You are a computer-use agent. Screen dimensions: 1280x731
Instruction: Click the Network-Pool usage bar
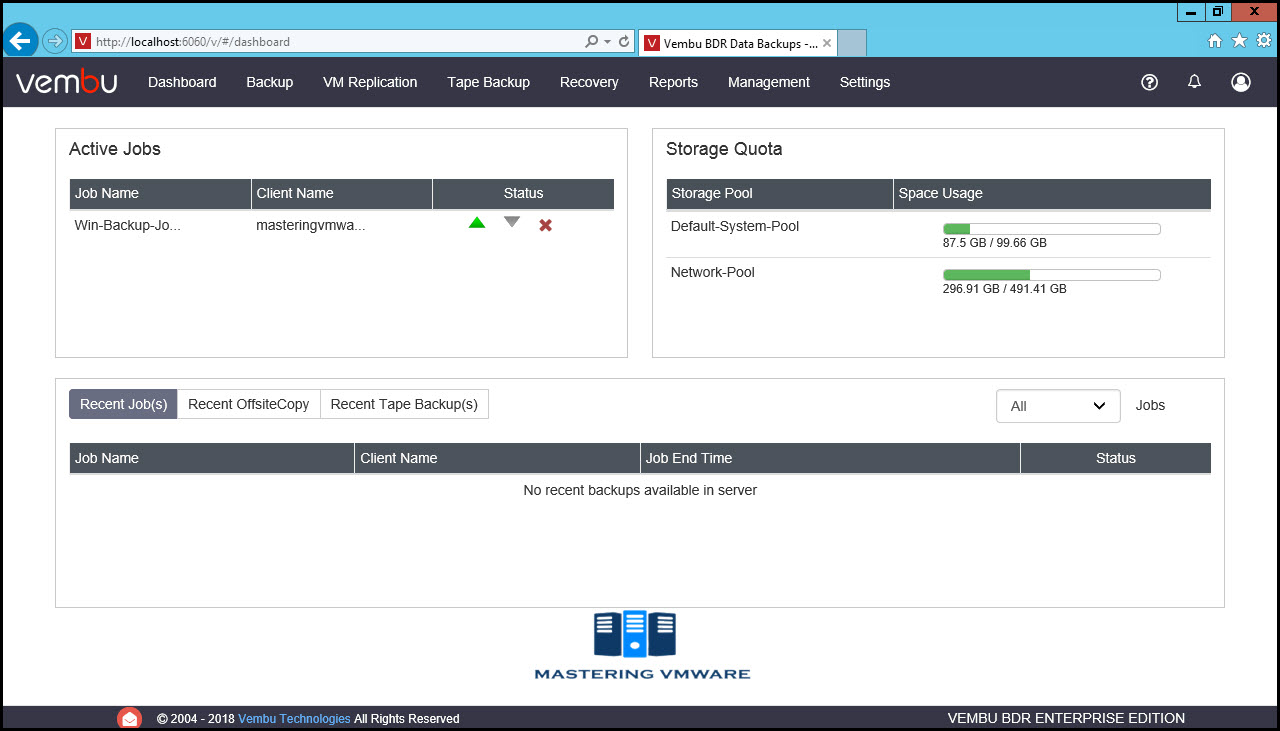click(x=1051, y=275)
